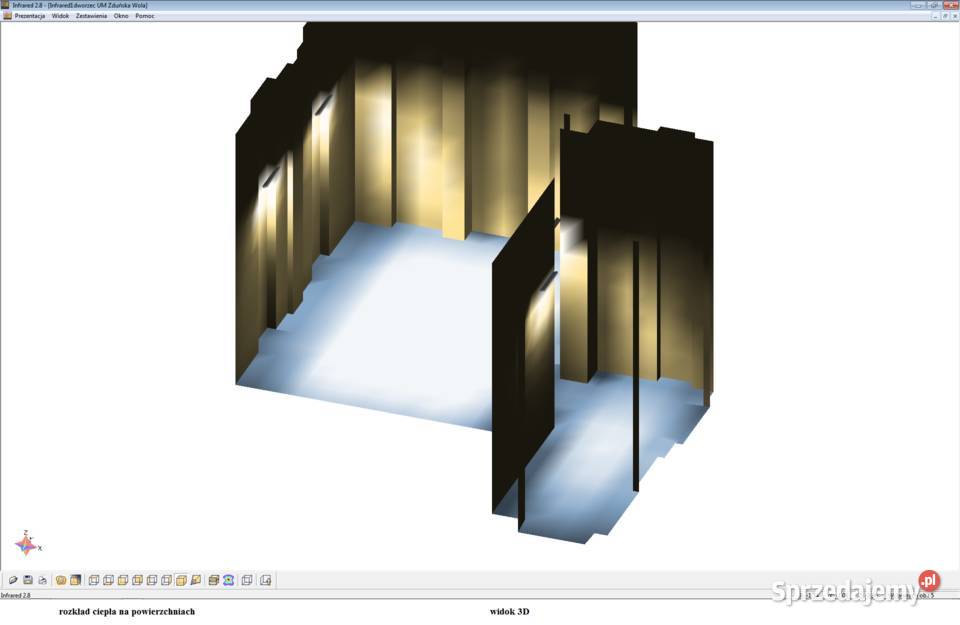Click the orange round icon after print
960x625 pixels.
[x=61, y=580]
